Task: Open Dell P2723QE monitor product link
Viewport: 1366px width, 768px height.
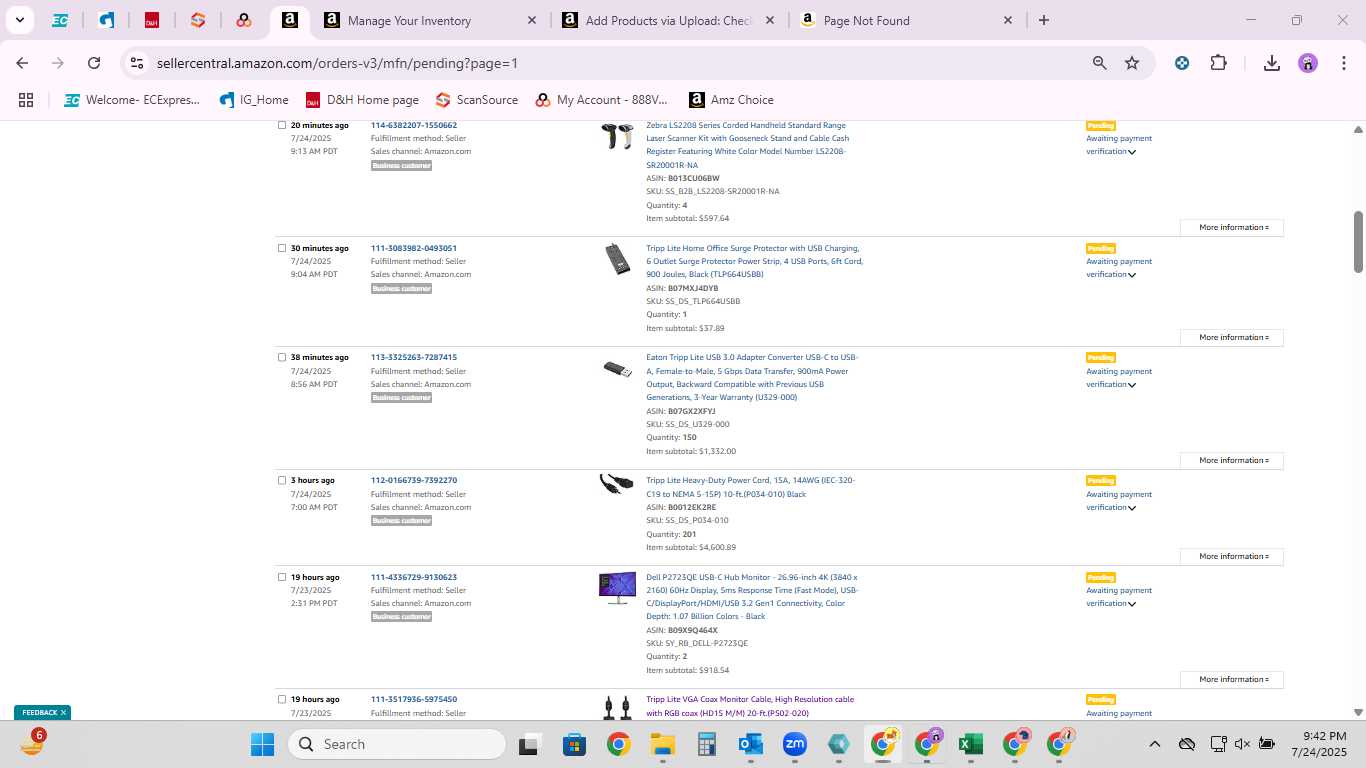Action: point(752,597)
